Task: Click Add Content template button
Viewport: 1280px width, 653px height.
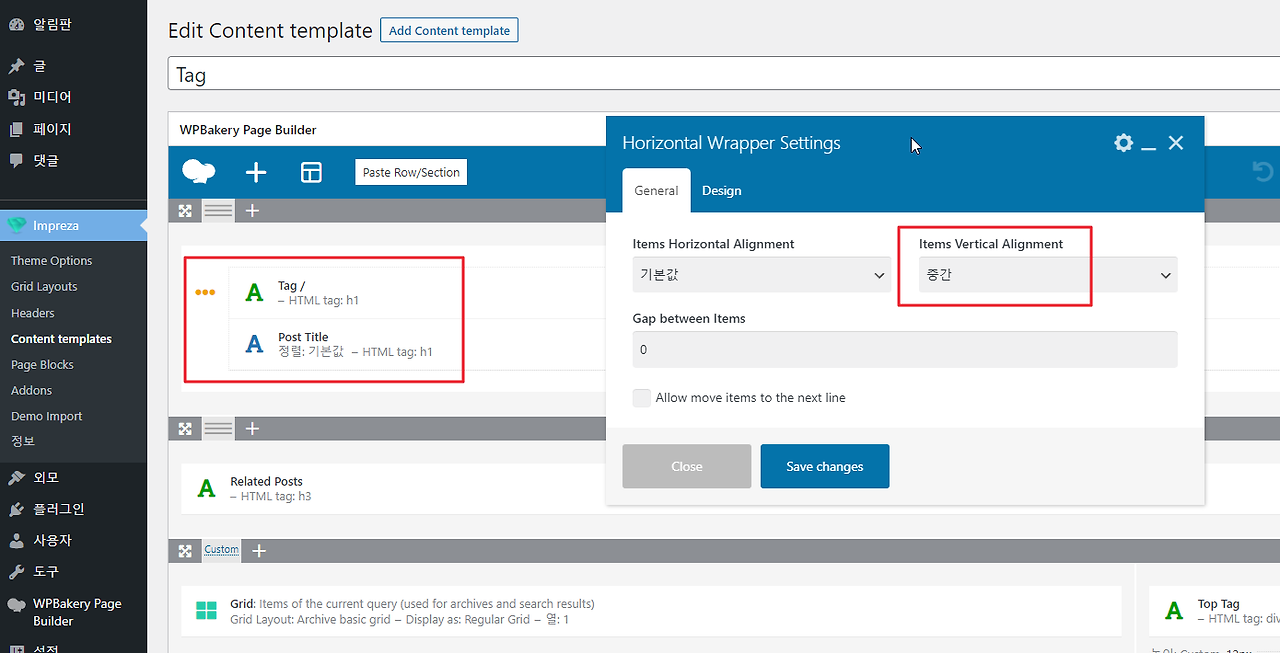Action: [449, 31]
